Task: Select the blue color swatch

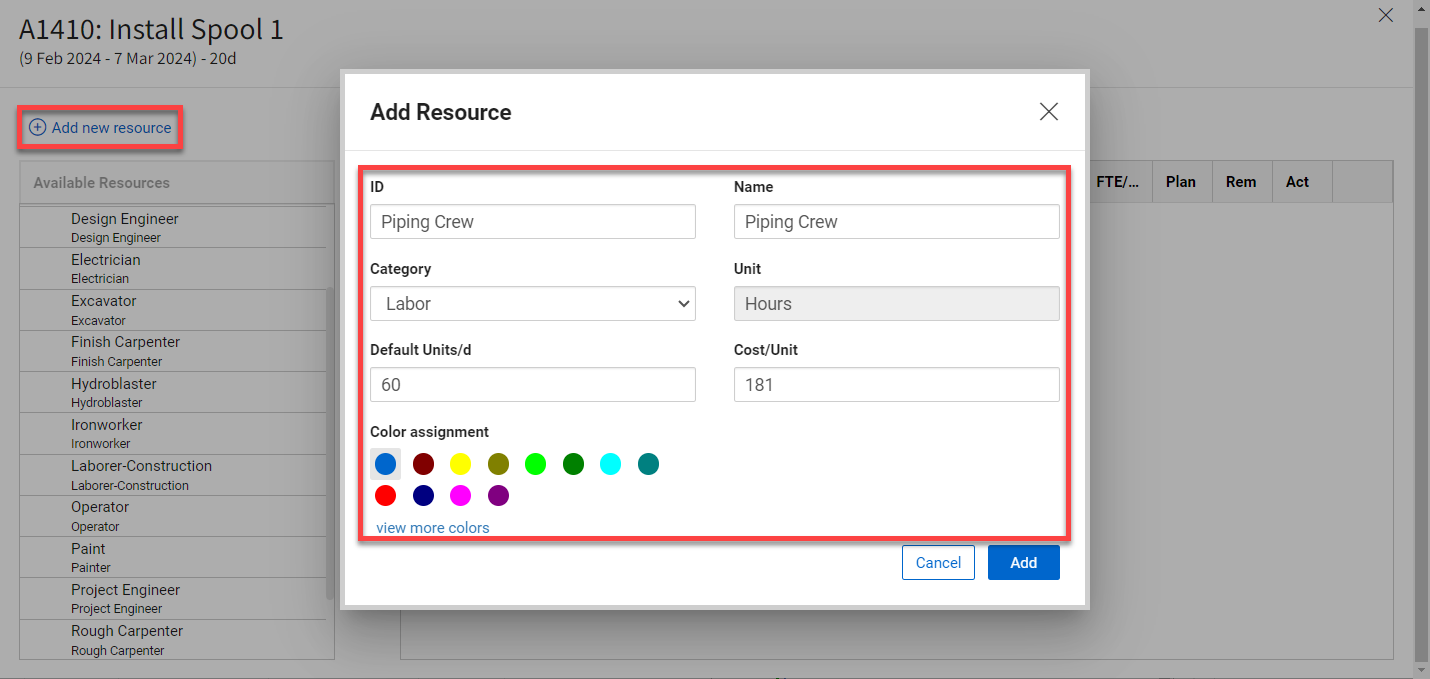Action: tap(386, 464)
